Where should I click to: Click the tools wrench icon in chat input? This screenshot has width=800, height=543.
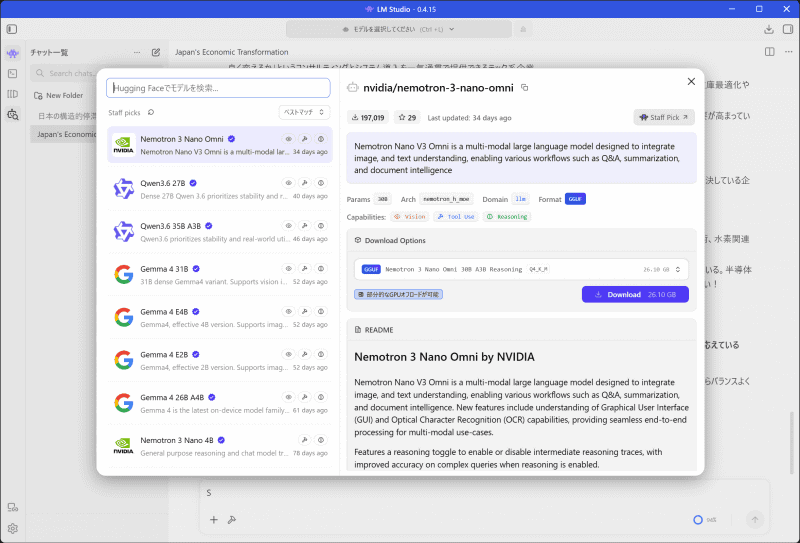coord(232,520)
